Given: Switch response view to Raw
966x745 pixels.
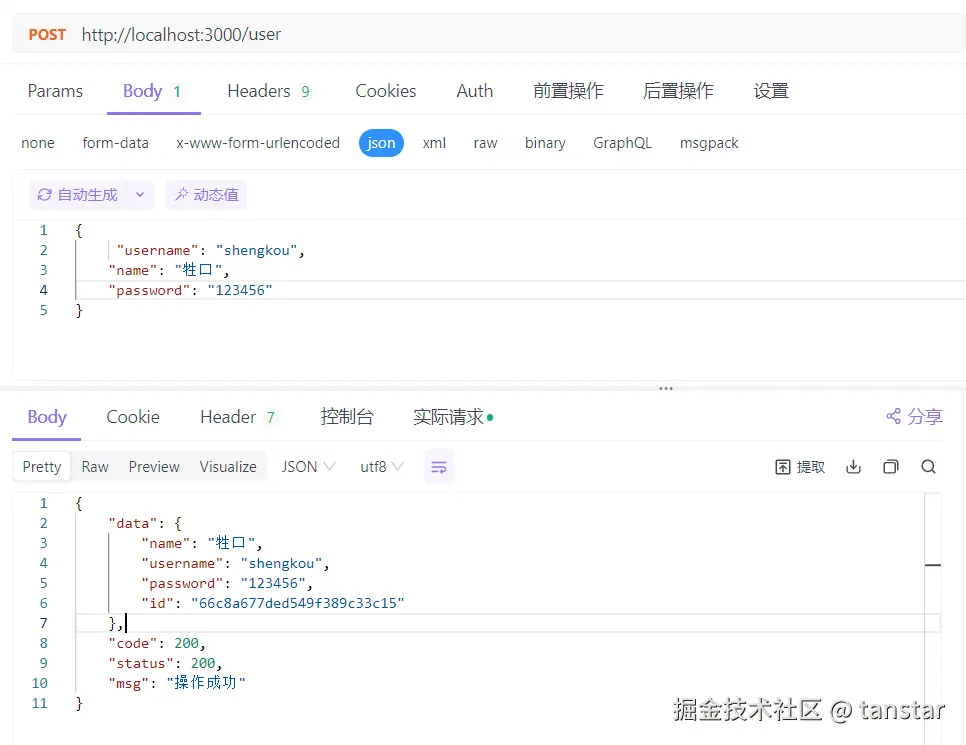Looking at the screenshot, I should pyautogui.click(x=95, y=467).
